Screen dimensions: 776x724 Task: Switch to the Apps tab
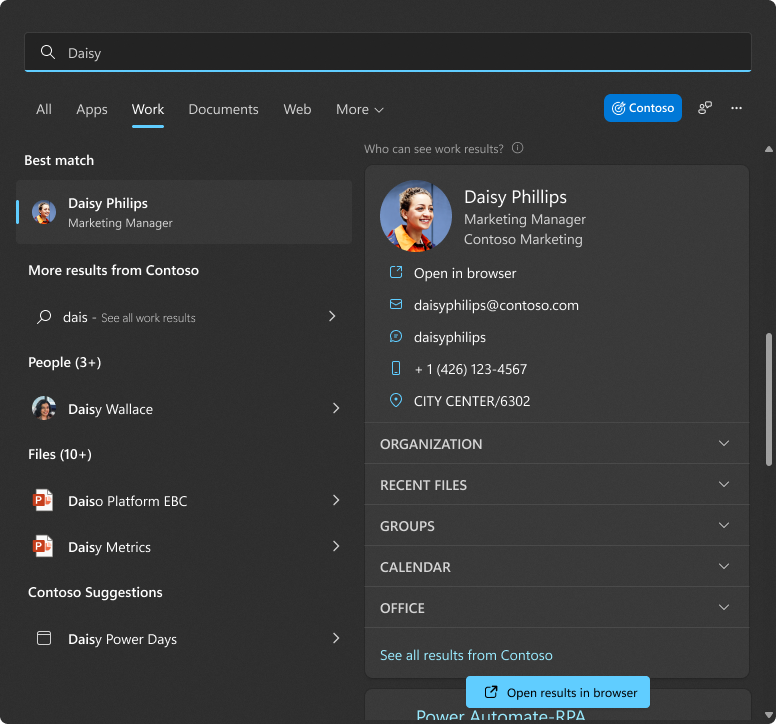92,109
